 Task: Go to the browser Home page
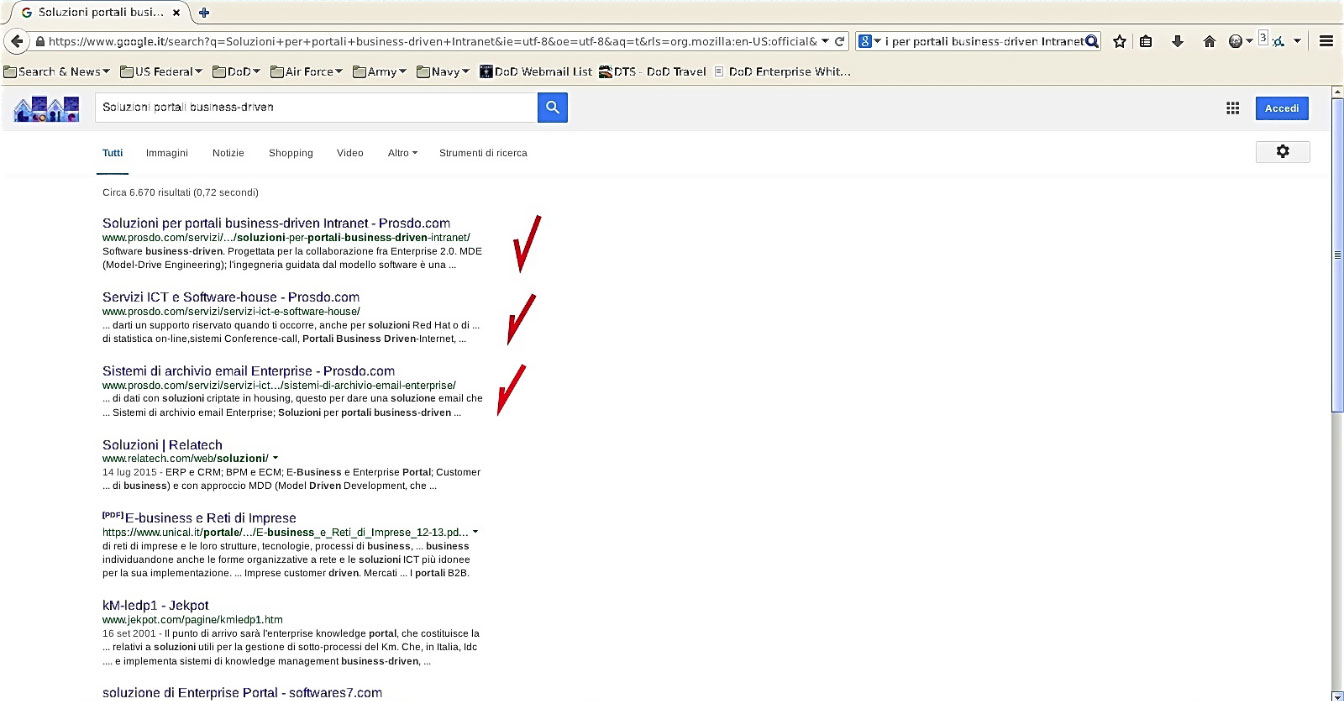tap(1209, 41)
